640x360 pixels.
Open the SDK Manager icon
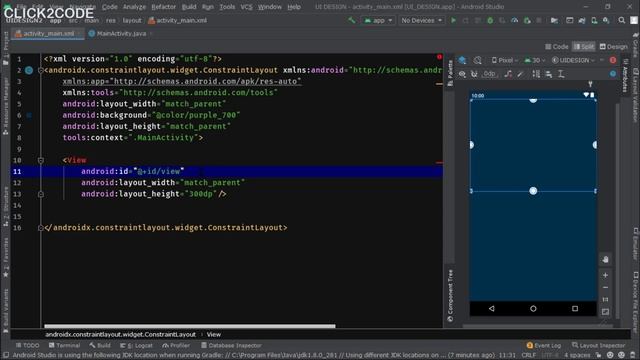[x=607, y=20]
